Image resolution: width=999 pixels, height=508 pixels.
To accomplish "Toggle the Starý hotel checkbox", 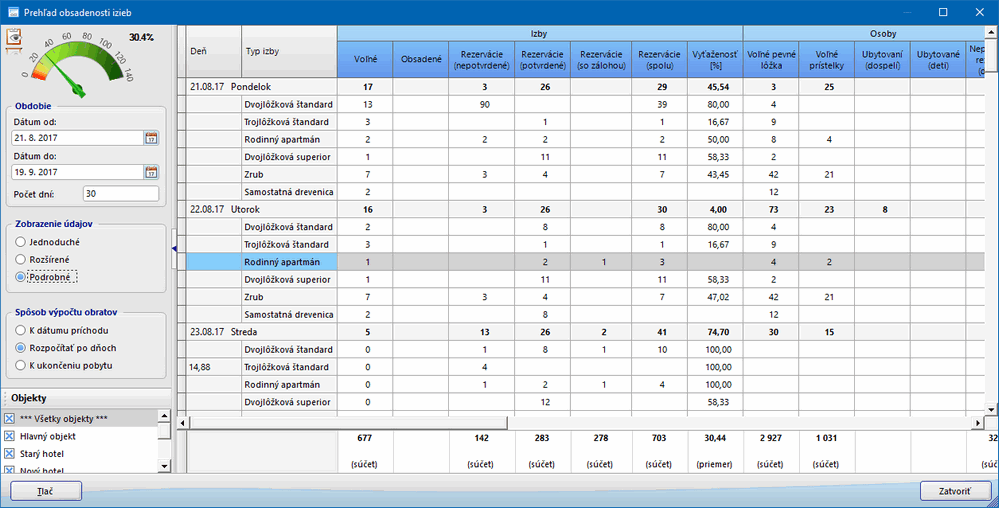I will [10, 454].
